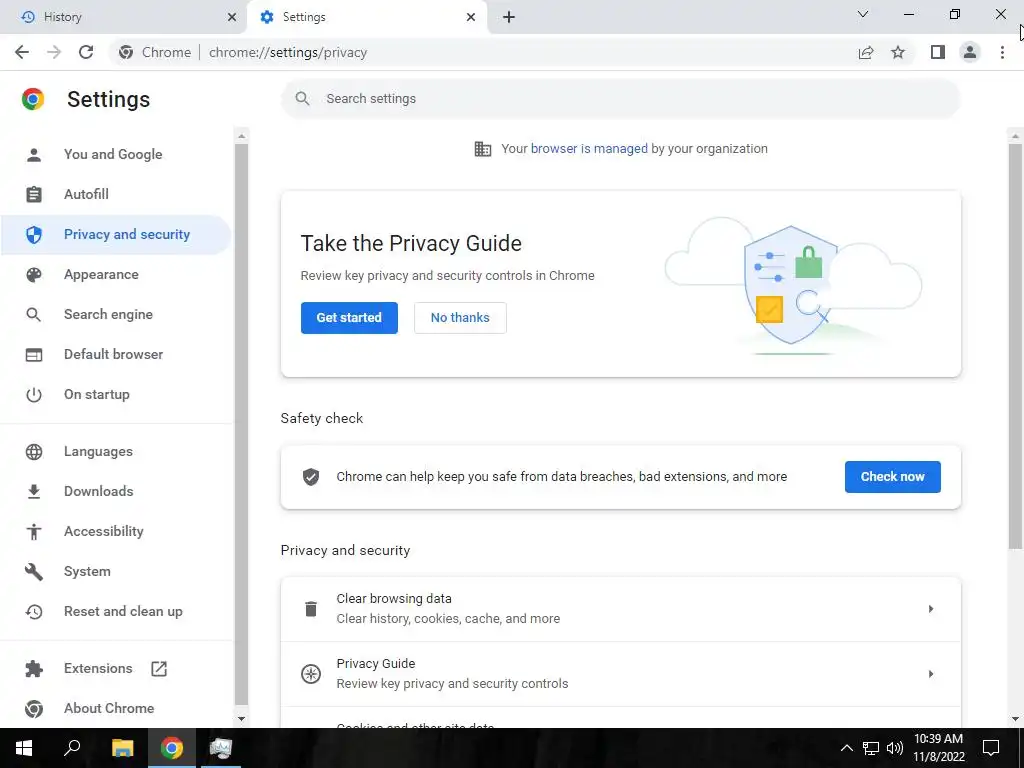Open the taskbar app next to Chrome
Image resolution: width=1024 pixels, height=768 pixels.
click(221, 748)
